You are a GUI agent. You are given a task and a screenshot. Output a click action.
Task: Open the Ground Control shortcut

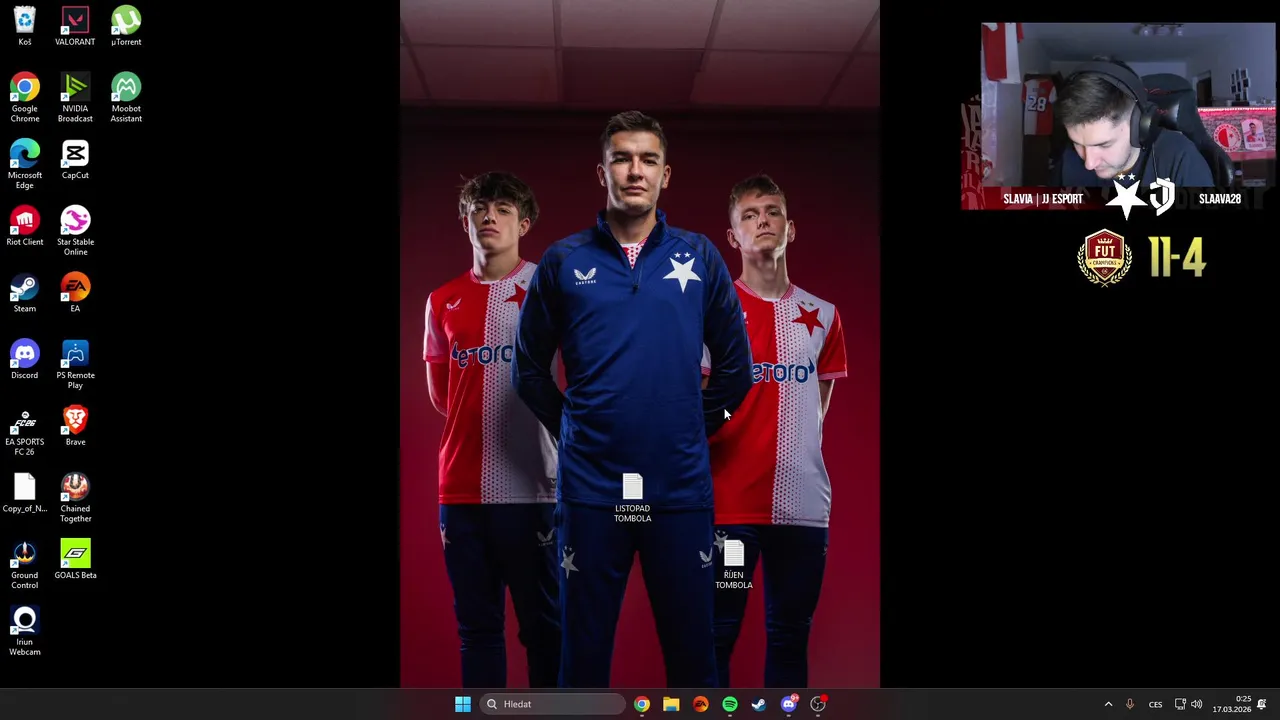click(x=25, y=565)
